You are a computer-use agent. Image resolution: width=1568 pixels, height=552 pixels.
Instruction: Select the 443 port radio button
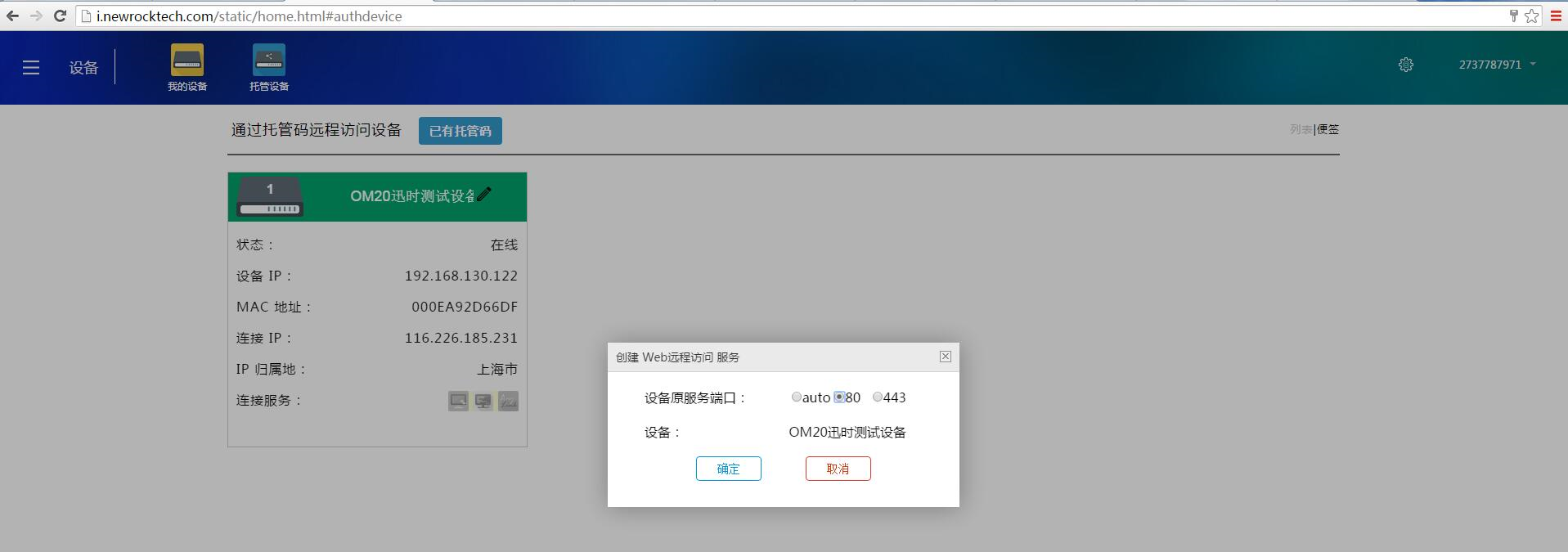(877, 397)
